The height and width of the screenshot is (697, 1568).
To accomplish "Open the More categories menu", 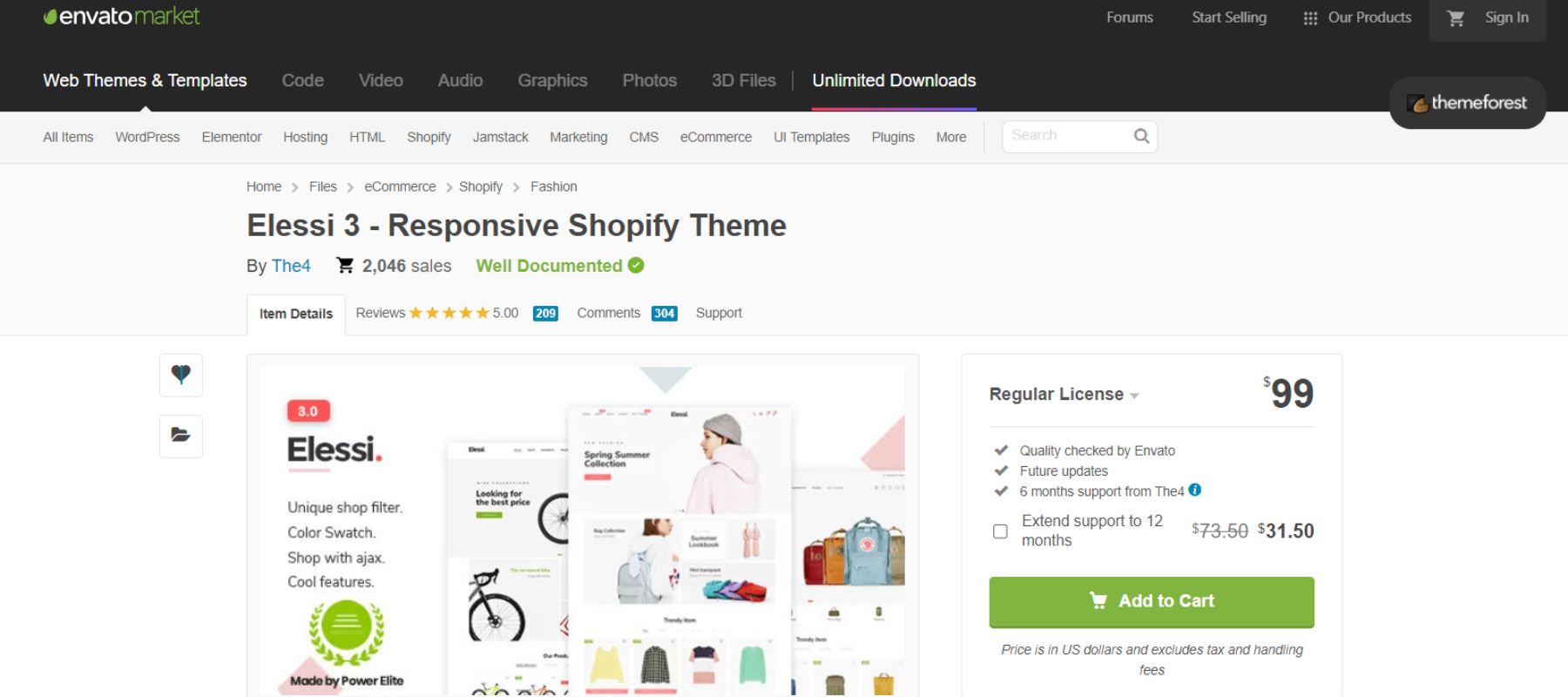I will (951, 137).
